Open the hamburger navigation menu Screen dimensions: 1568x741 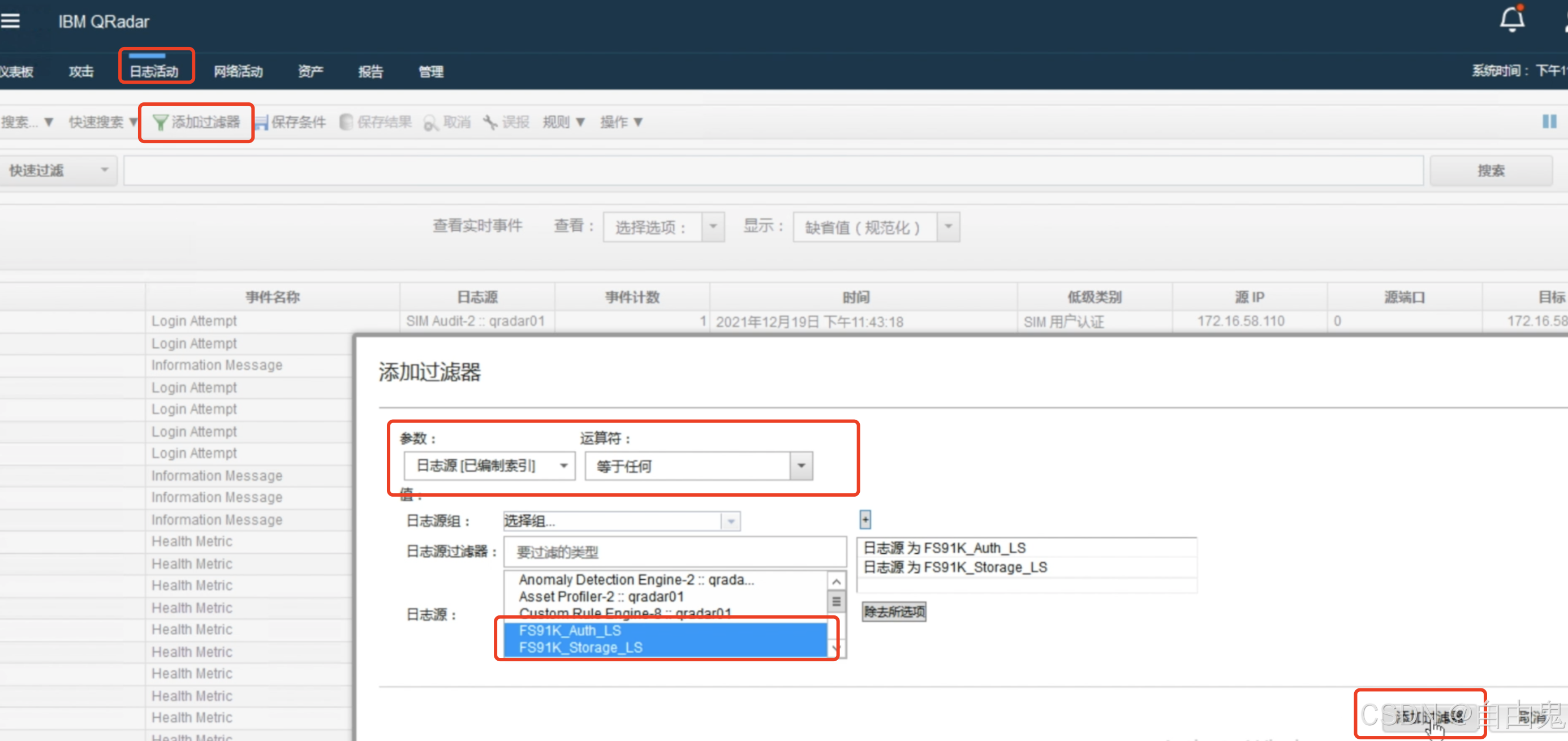pos(10,21)
